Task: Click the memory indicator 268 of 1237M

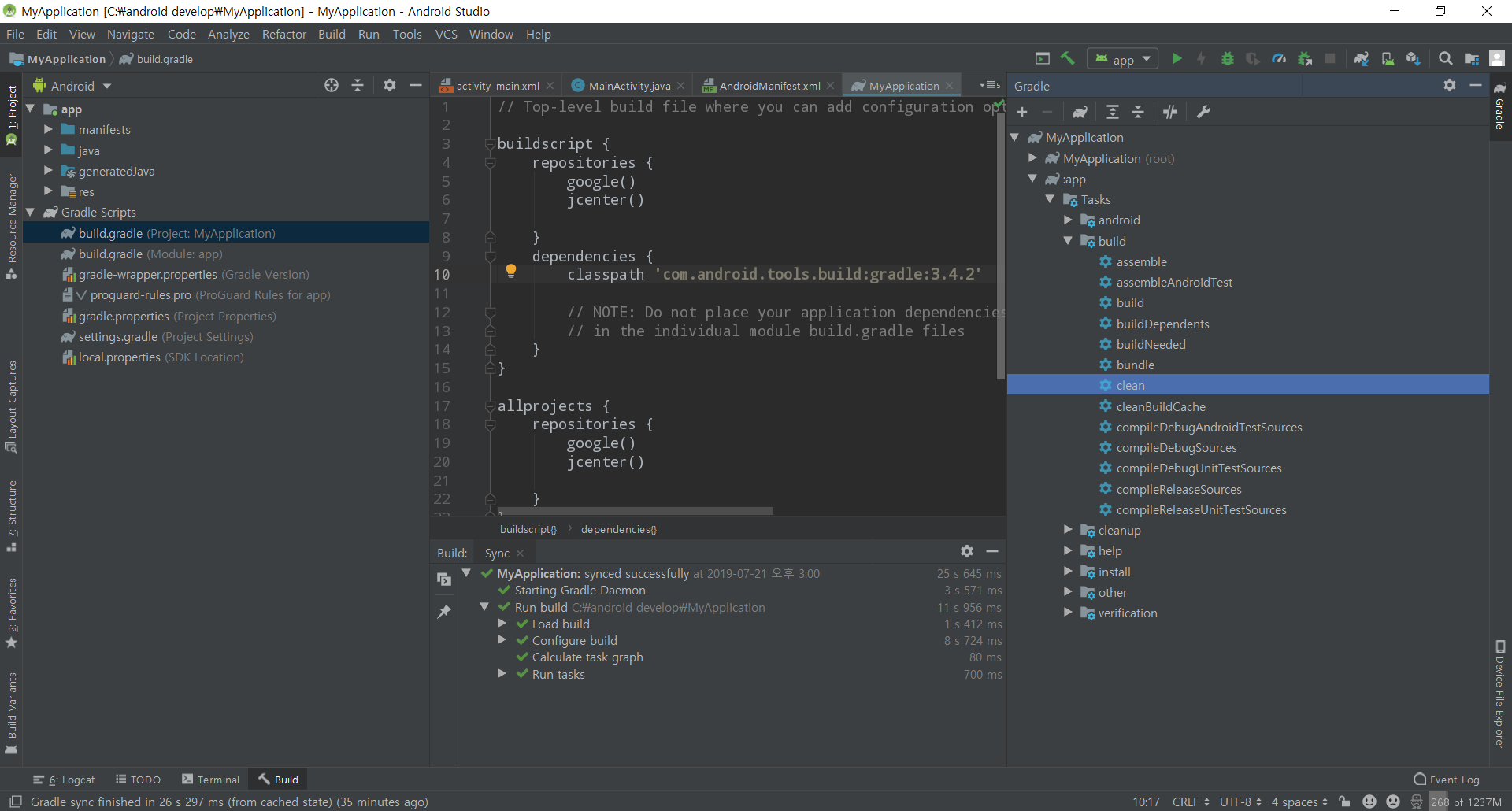Action: pyautogui.click(x=1466, y=802)
